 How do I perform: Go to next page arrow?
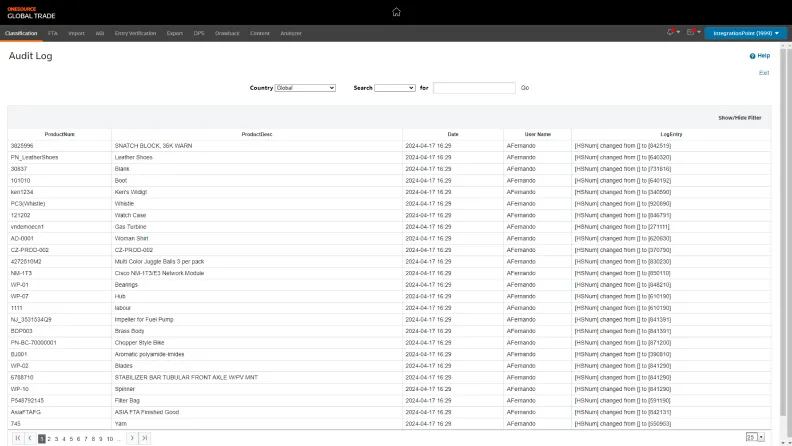click(132, 438)
